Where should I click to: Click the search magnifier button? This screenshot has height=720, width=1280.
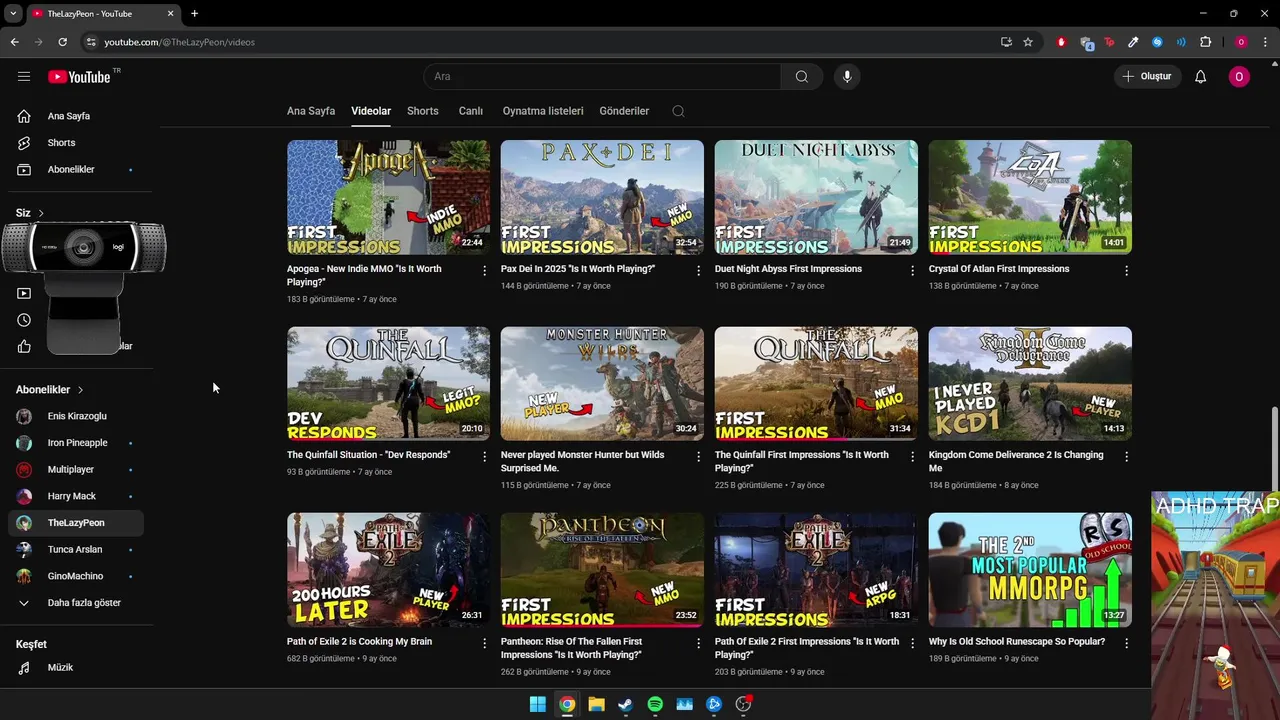[x=802, y=77]
